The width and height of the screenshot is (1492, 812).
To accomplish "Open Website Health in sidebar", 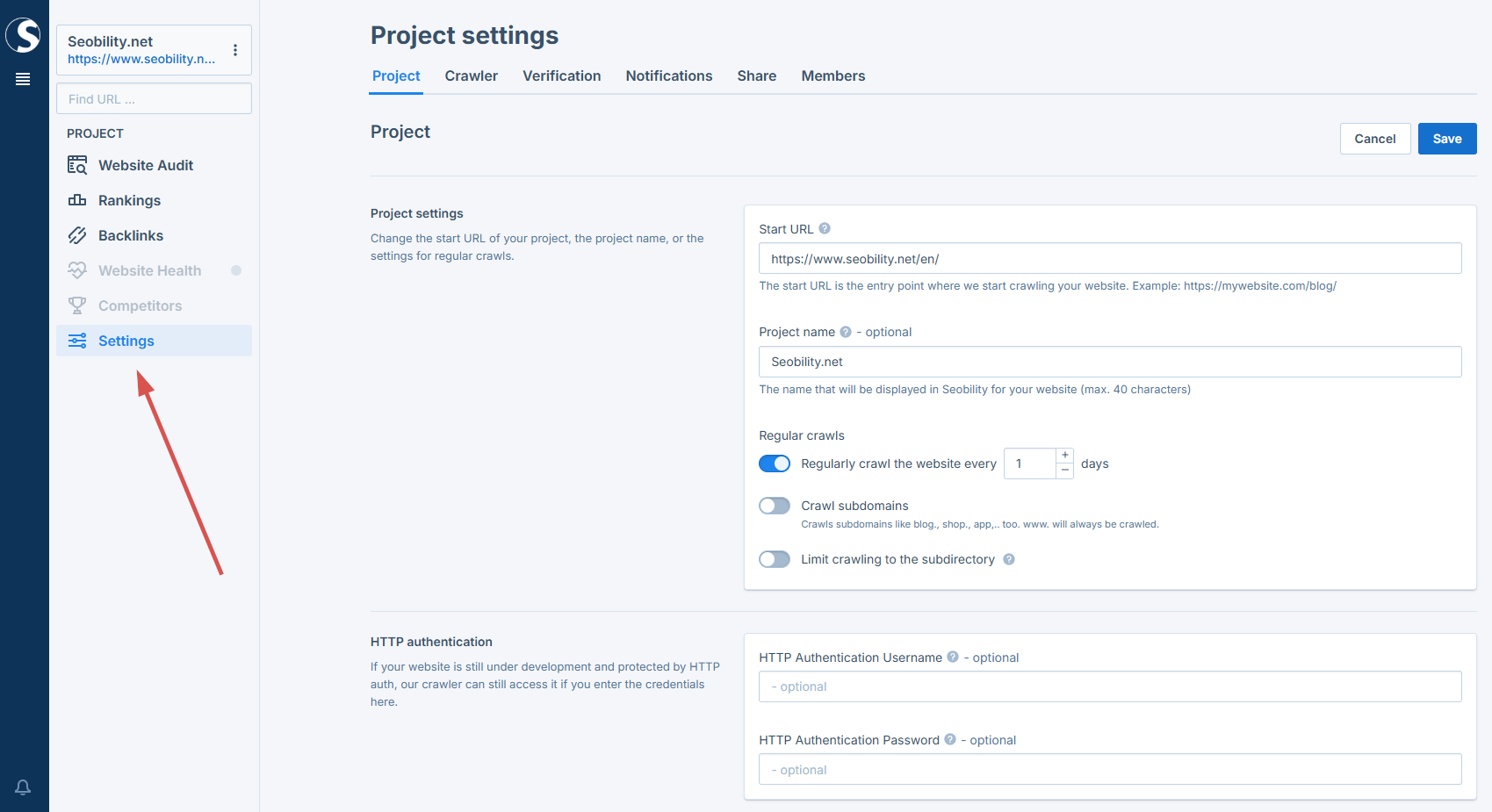I will [154, 270].
